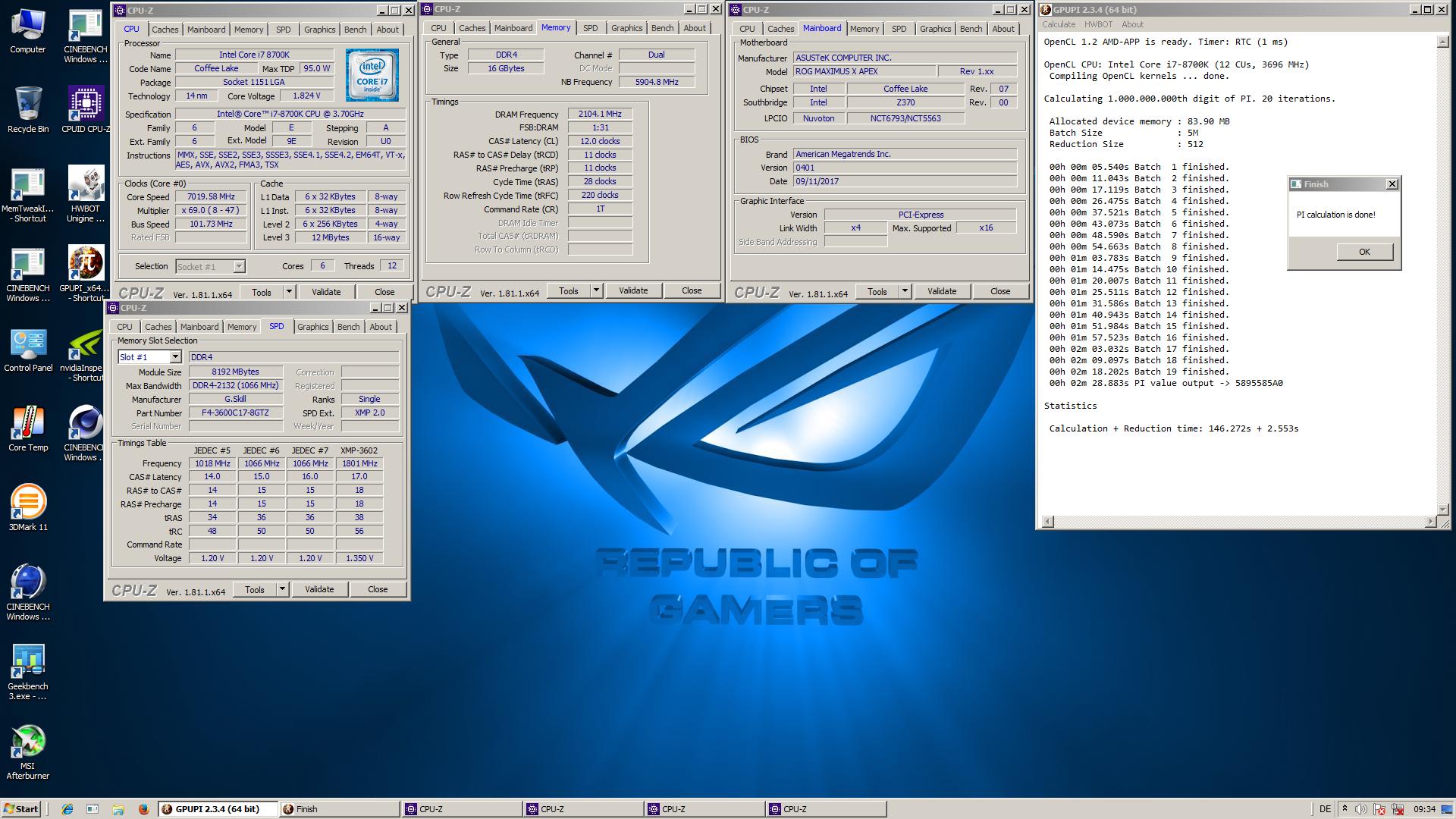Click the Show Desktop quick launch icon
This screenshot has width=1456, height=819.
[93, 809]
